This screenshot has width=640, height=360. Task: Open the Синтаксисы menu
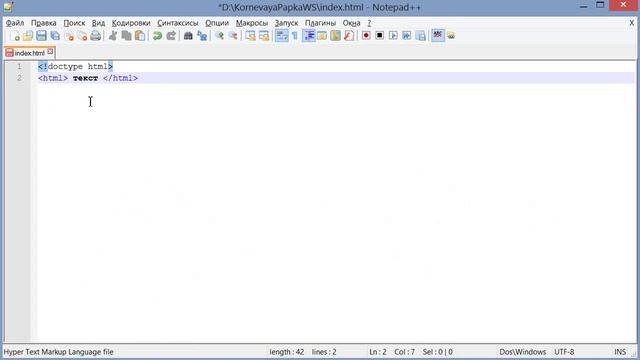point(178,23)
